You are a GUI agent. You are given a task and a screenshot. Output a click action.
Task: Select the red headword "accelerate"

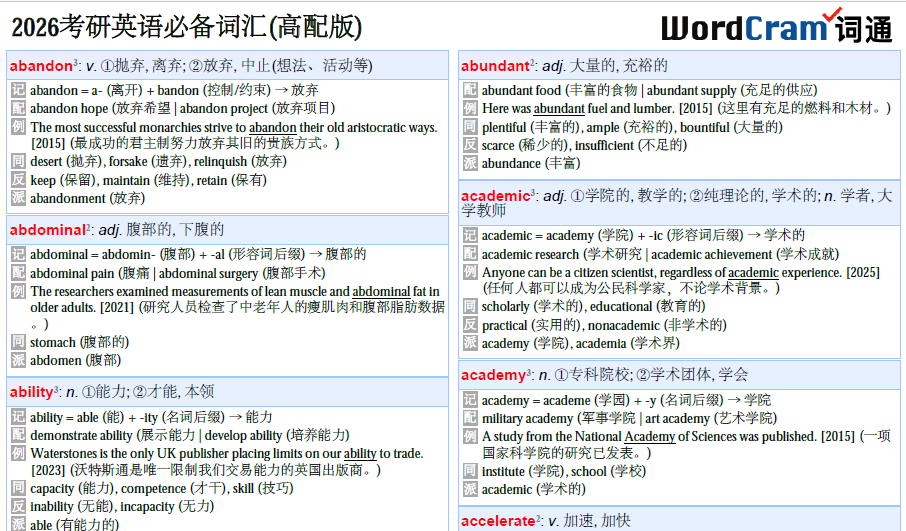coord(497,521)
